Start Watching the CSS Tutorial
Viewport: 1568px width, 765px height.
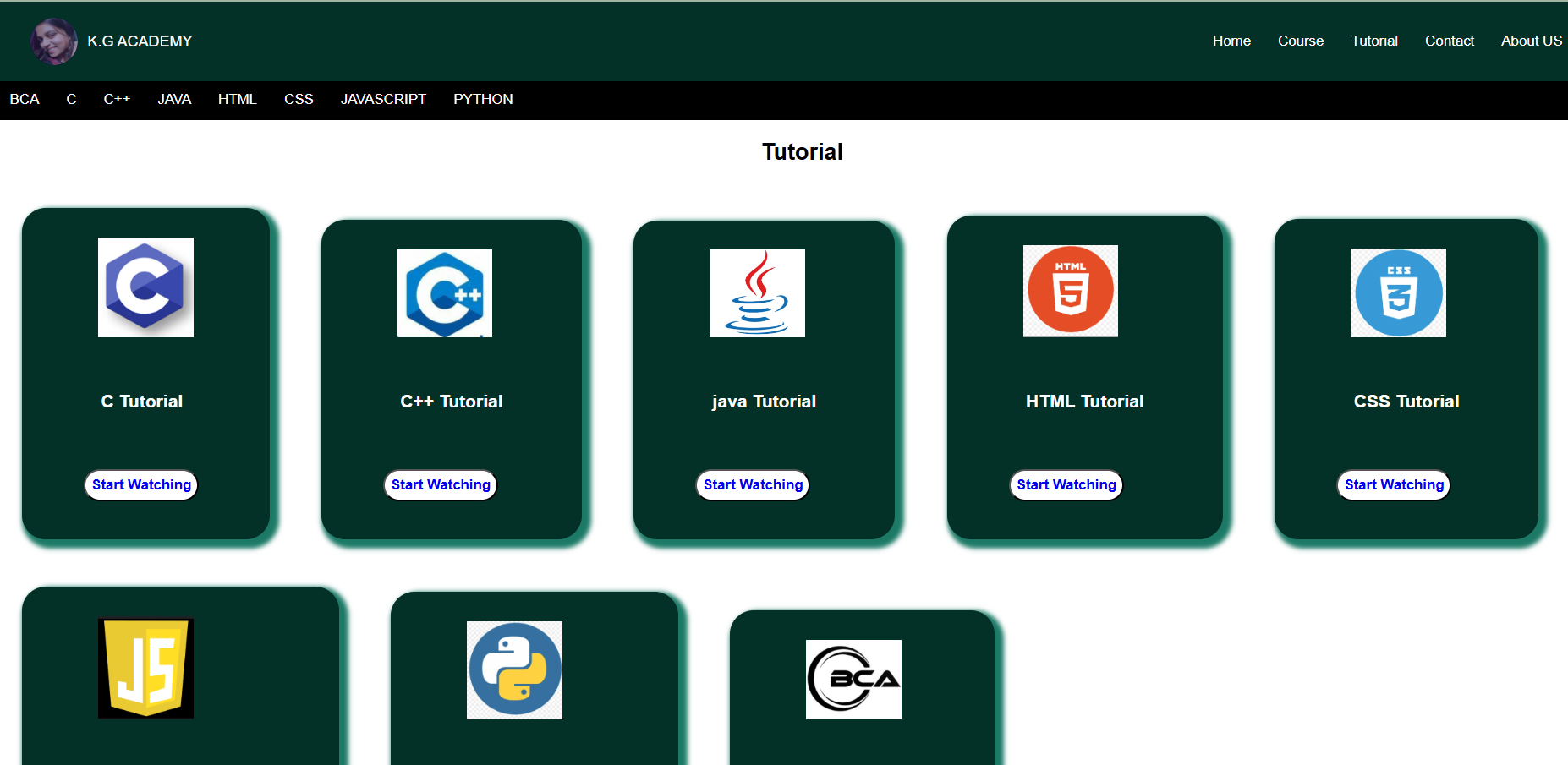pyautogui.click(x=1394, y=485)
